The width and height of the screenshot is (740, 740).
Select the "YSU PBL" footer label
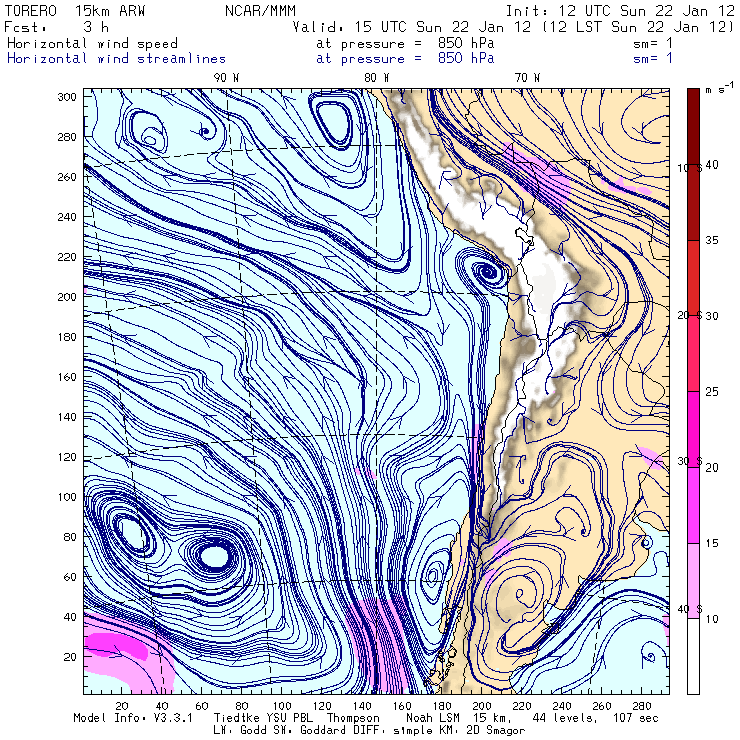tap(289, 718)
